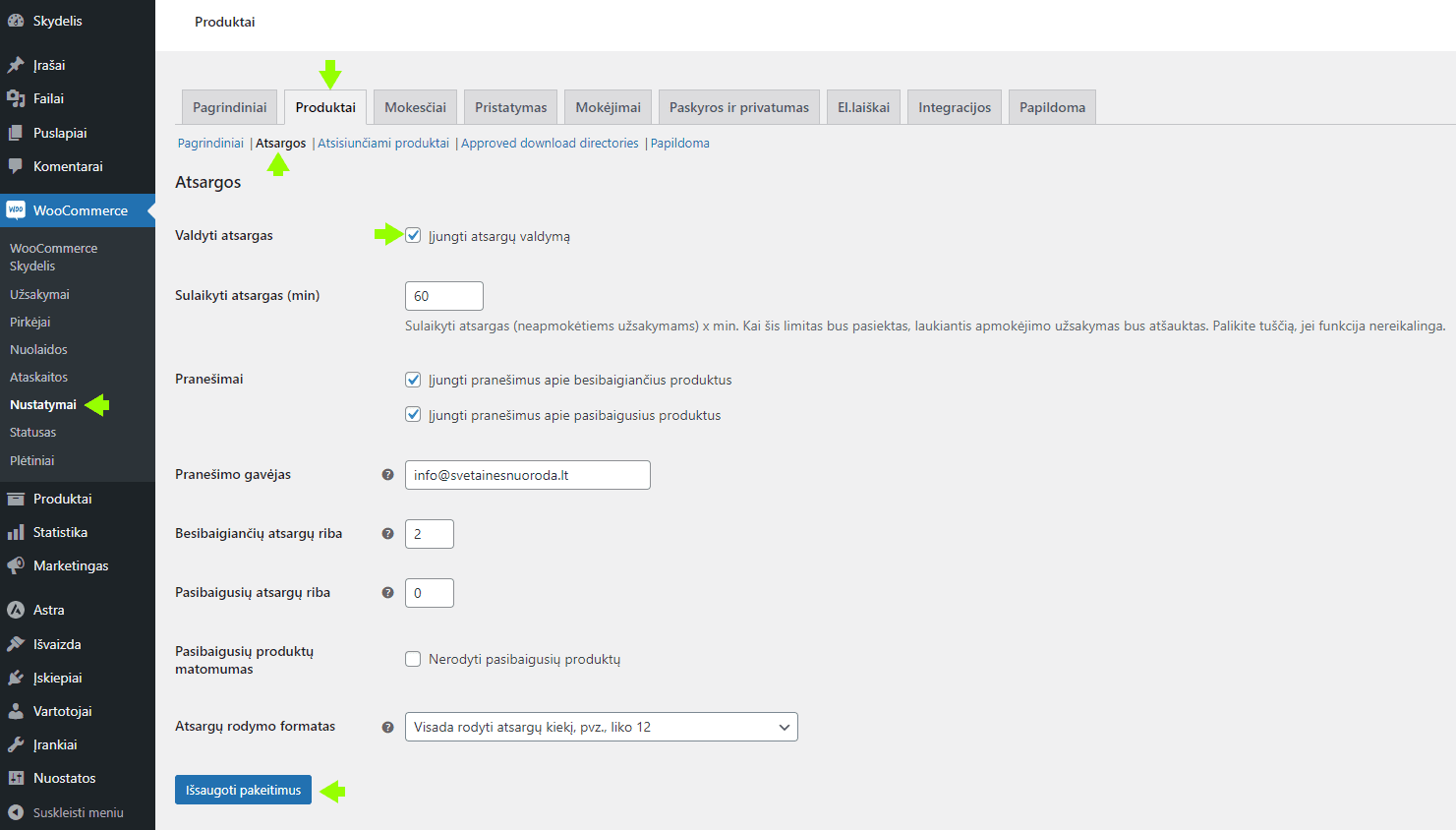The height and width of the screenshot is (830, 1456).
Task: Click the help icon beside Pranešimo gavėjas
Action: click(387, 475)
